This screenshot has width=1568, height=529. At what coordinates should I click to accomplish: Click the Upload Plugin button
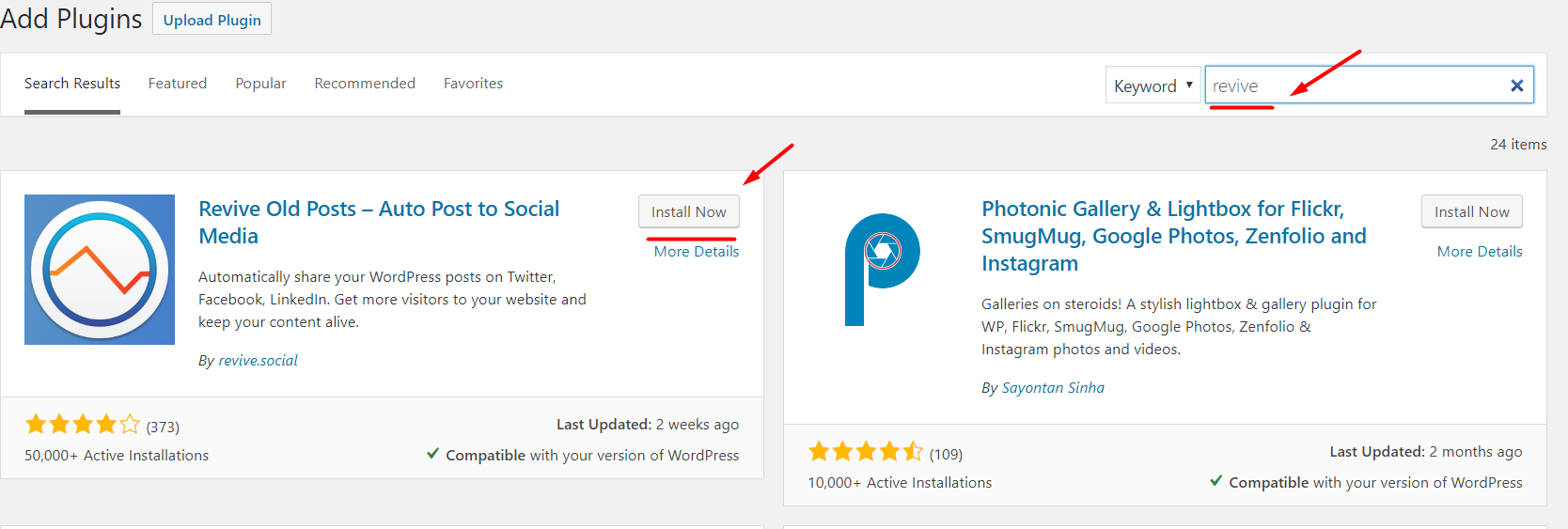point(212,20)
